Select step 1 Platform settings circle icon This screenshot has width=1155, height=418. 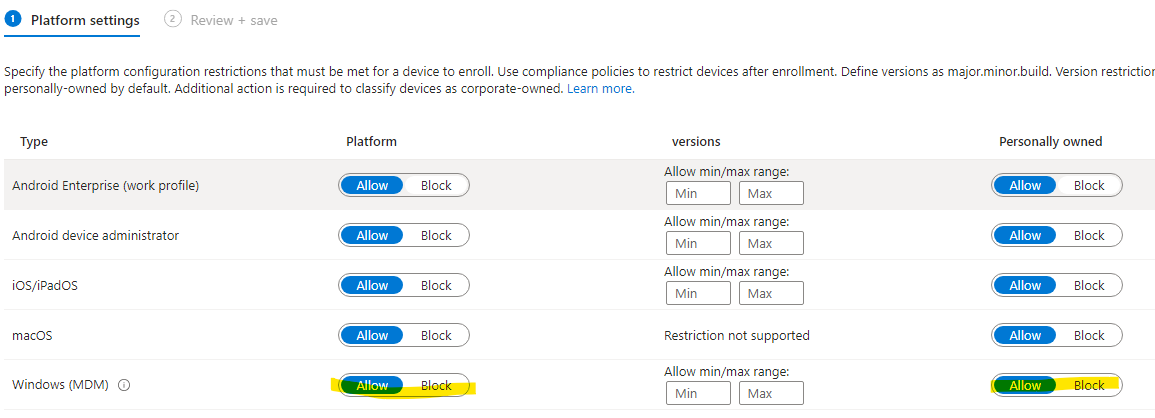tap(12, 20)
